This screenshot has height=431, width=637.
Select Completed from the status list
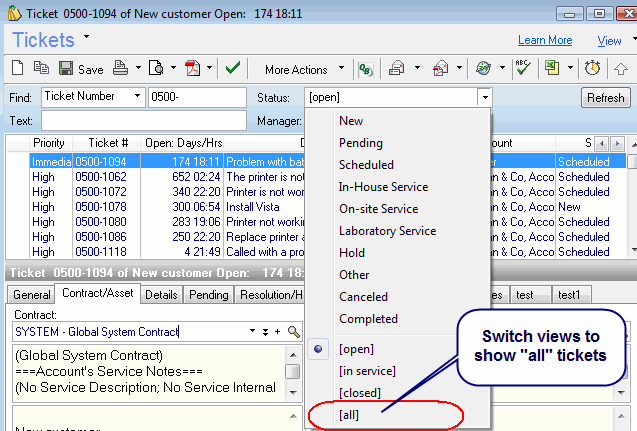368,319
